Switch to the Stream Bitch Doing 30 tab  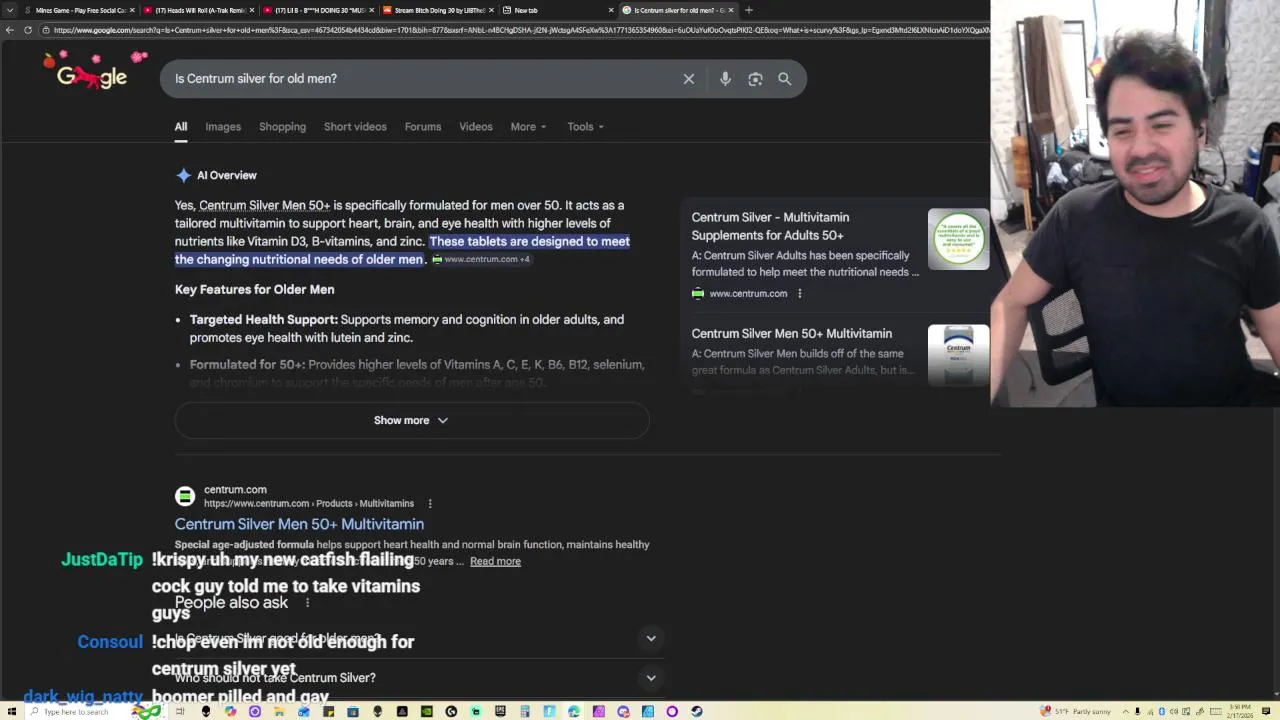[436, 10]
